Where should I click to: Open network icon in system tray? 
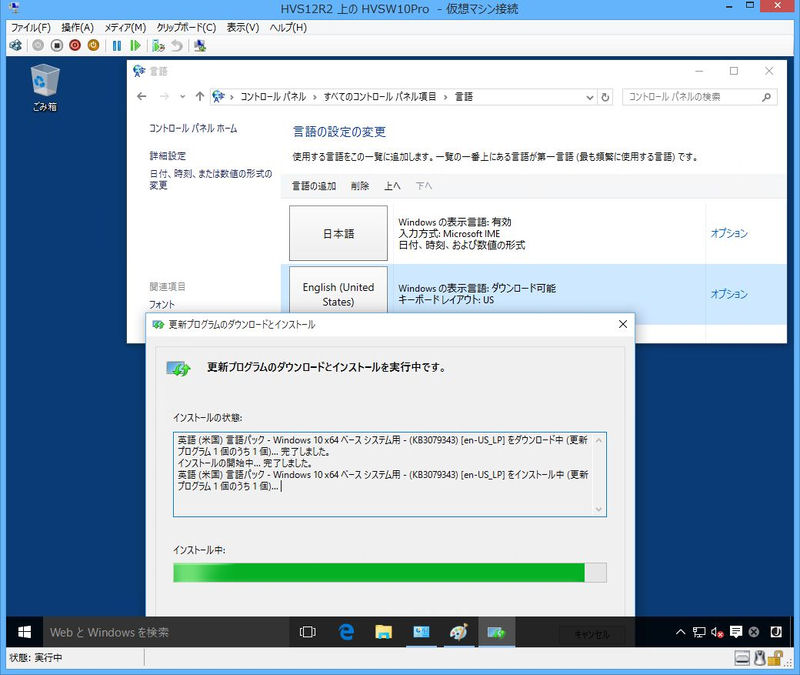click(698, 632)
